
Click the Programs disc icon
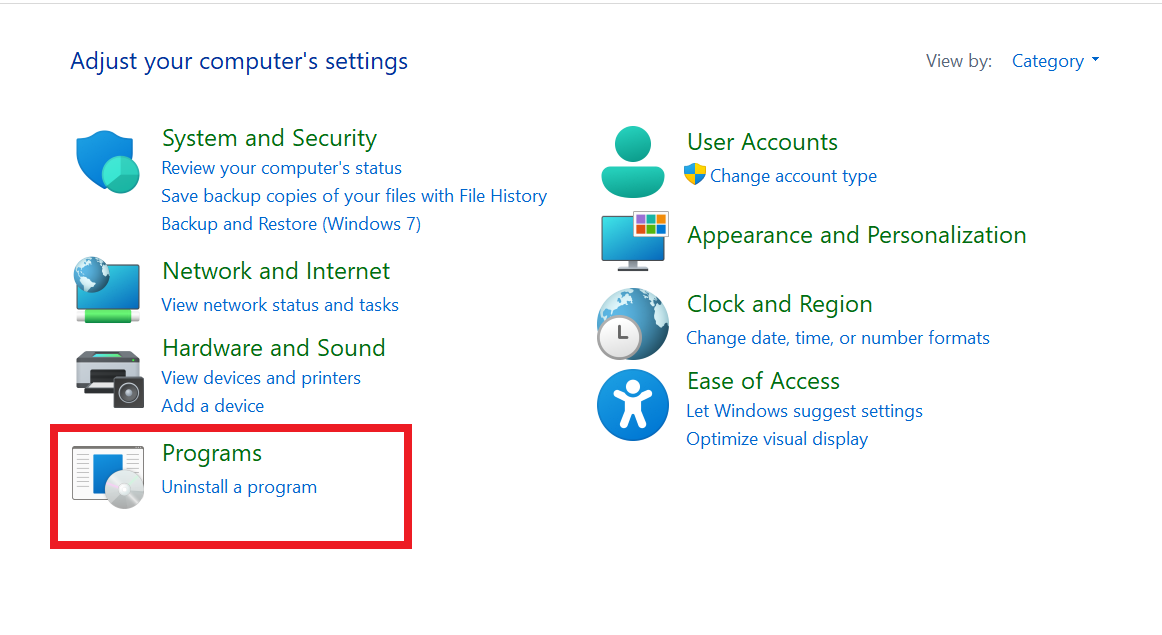pos(108,476)
